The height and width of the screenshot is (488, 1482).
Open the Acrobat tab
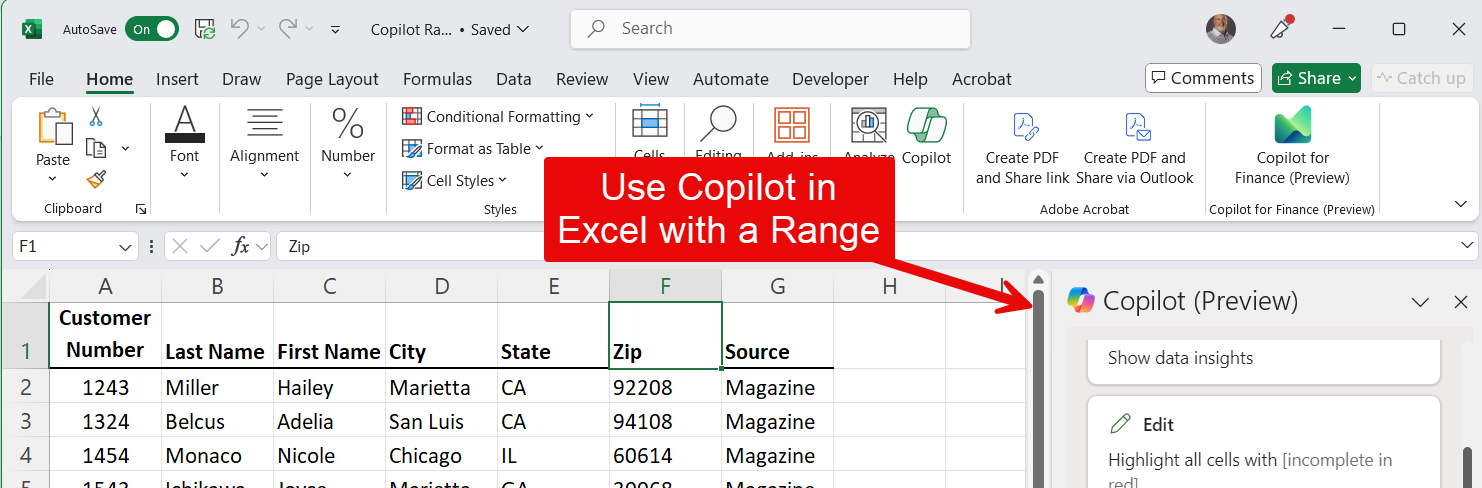coord(982,79)
